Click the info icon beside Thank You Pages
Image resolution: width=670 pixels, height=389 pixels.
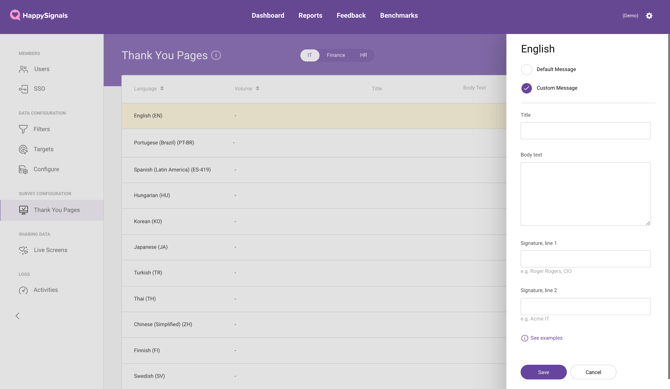coord(216,55)
